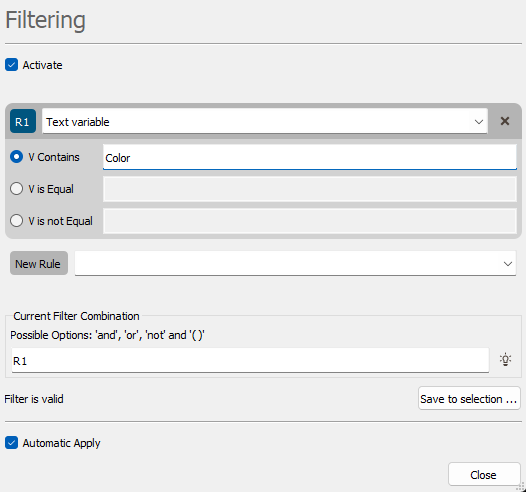Viewport: 526px width, 492px height.
Task: Click the resize grip at dialog corner
Action: pos(521,487)
